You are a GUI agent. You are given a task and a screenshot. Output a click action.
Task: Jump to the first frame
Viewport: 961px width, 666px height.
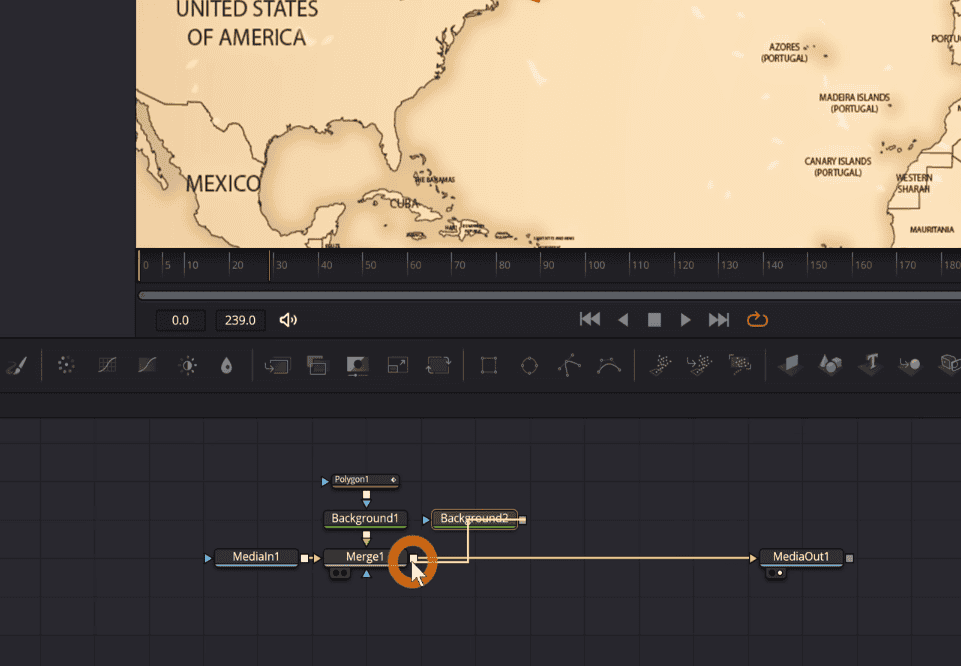[x=590, y=319]
